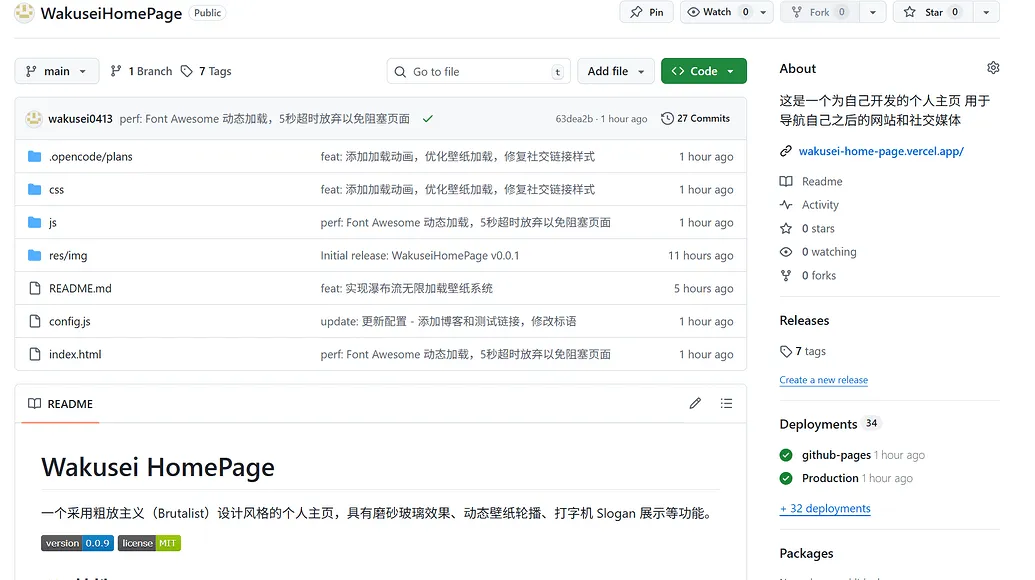Open the css folder
This screenshot has height=580, width=1035.
point(56,189)
